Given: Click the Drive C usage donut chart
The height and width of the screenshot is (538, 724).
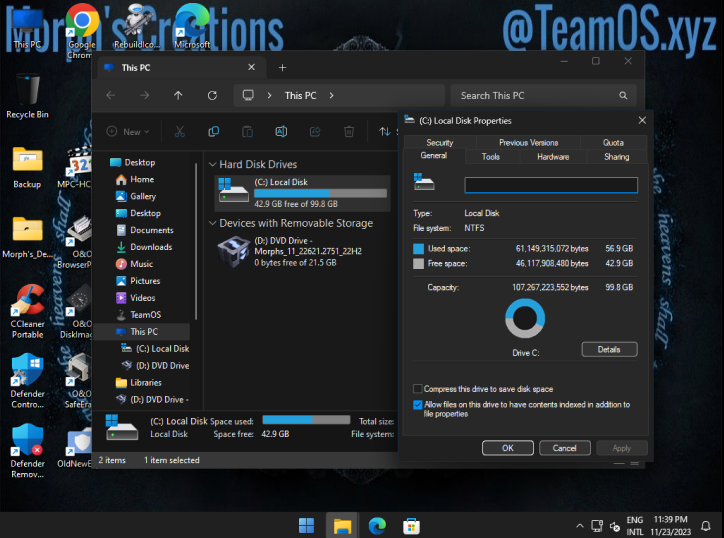Looking at the screenshot, I should point(525,318).
